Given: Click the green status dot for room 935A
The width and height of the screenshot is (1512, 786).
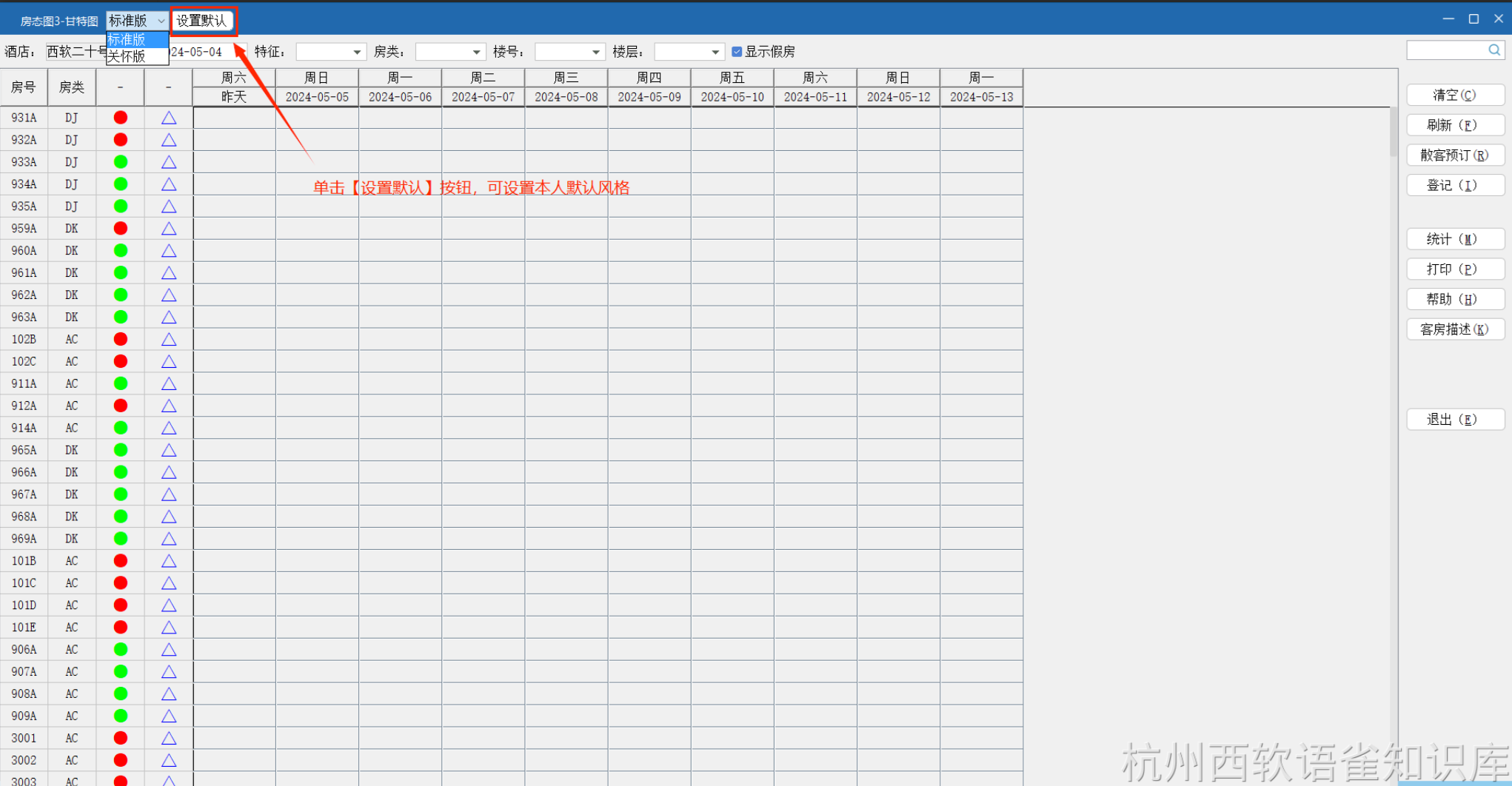Looking at the screenshot, I should coord(121,206).
